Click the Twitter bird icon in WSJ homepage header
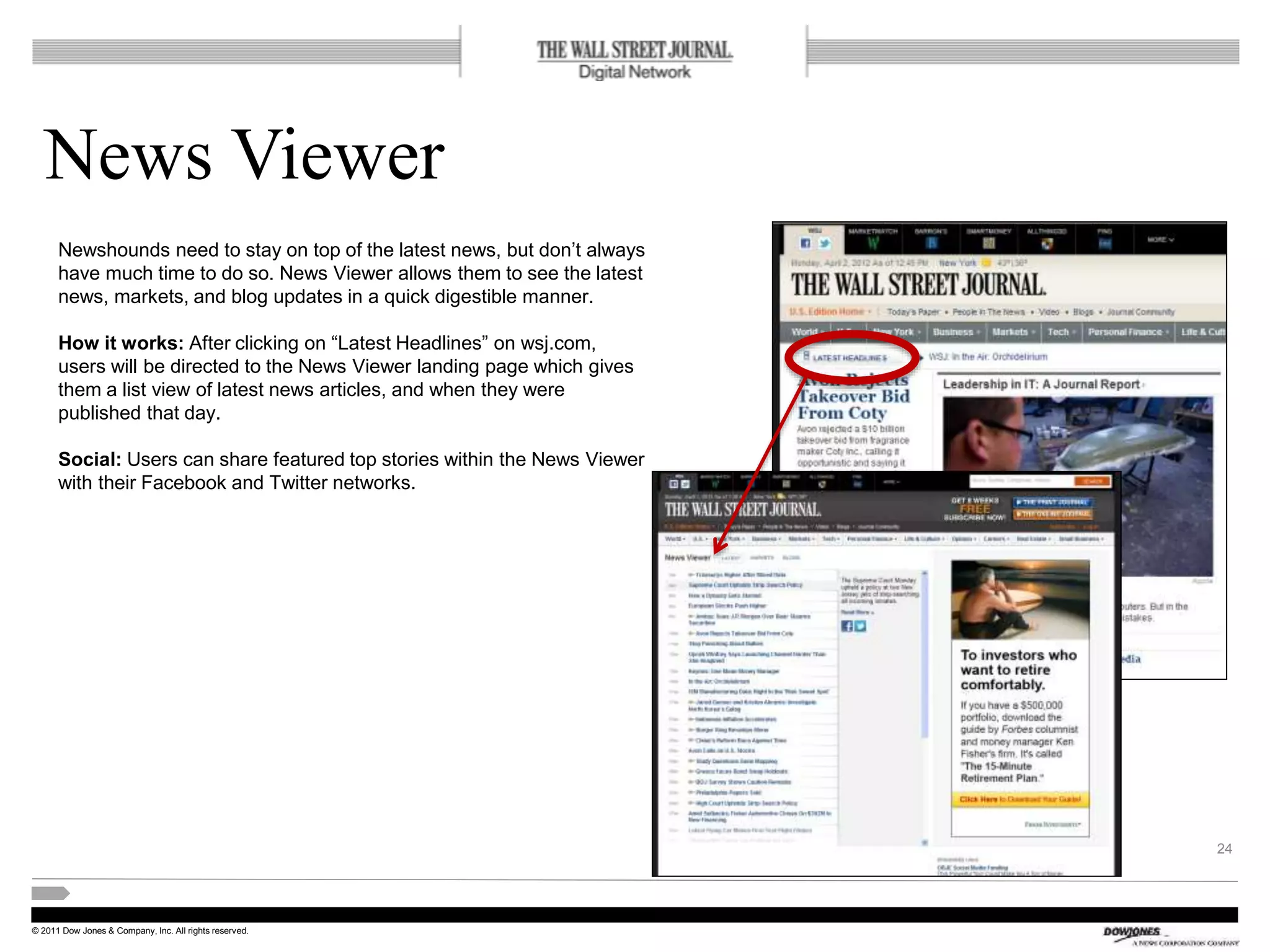 824,244
